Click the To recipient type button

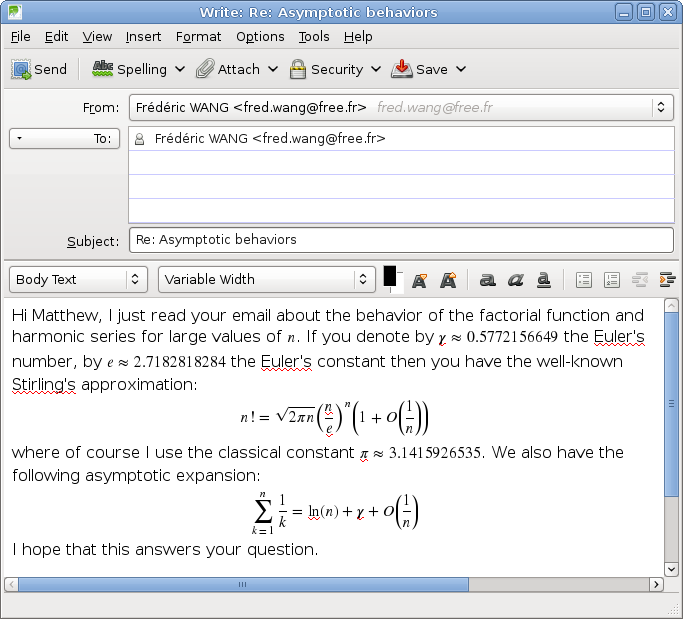pyautogui.click(x=64, y=138)
